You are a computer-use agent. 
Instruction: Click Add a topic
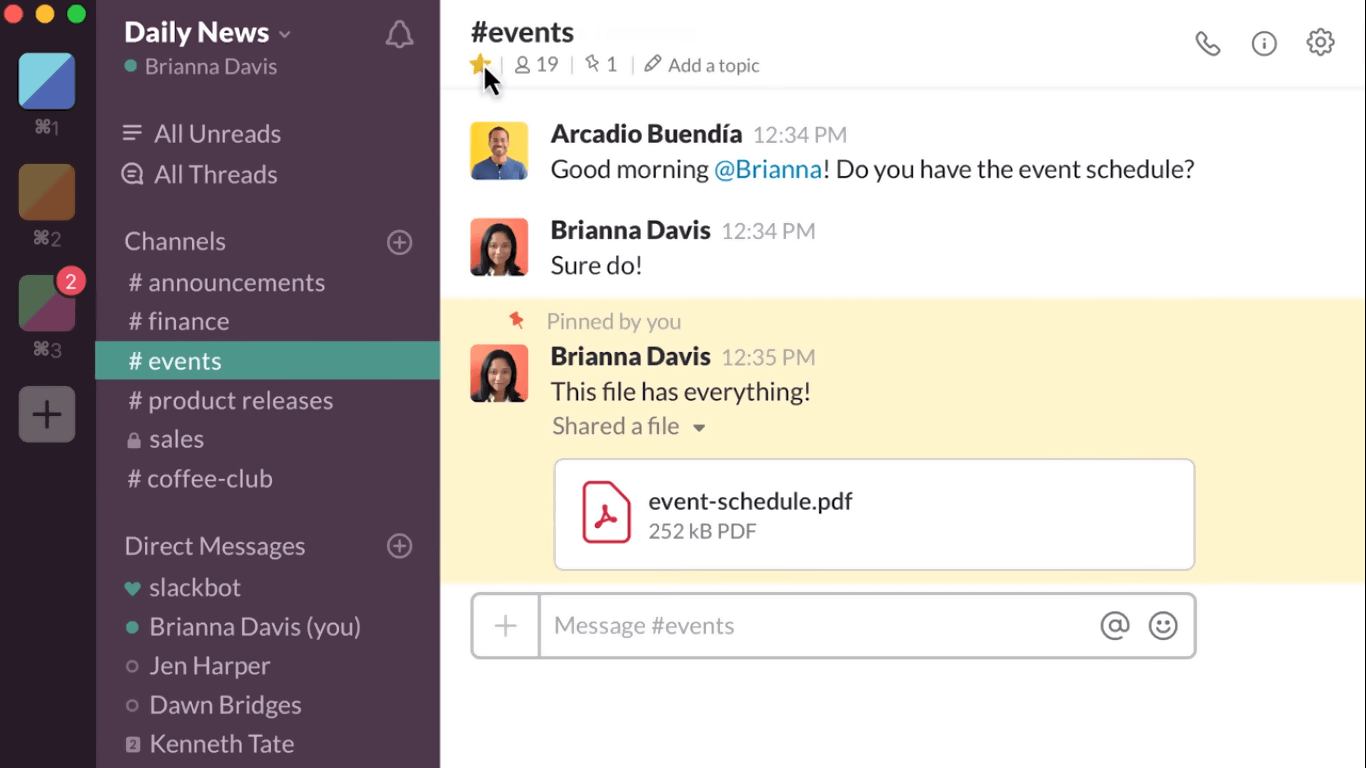point(702,65)
